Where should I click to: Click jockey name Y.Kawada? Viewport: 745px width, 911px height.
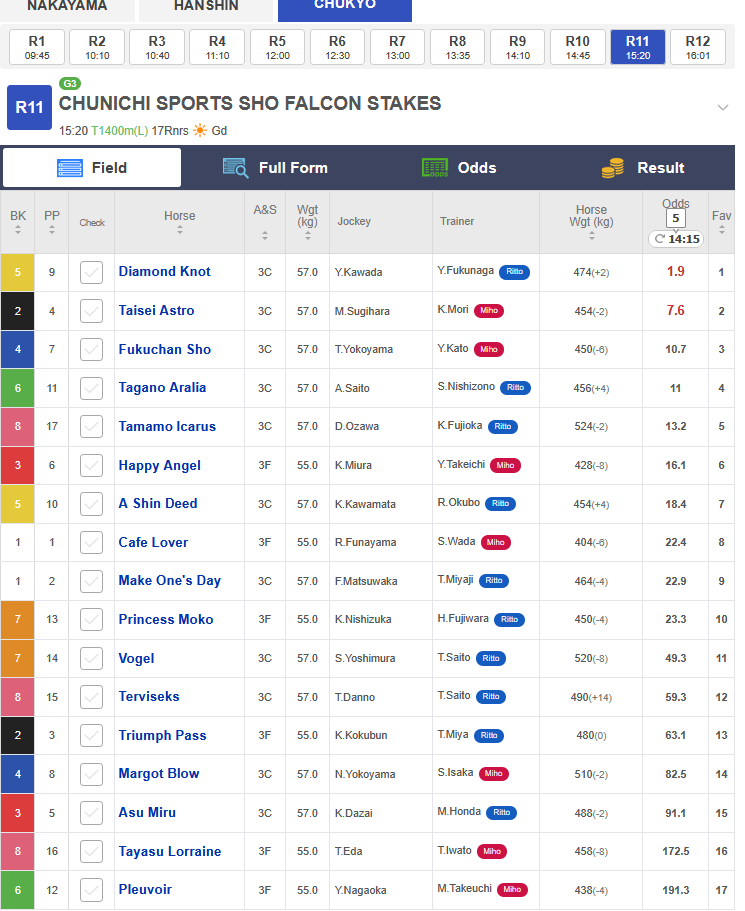[358, 272]
